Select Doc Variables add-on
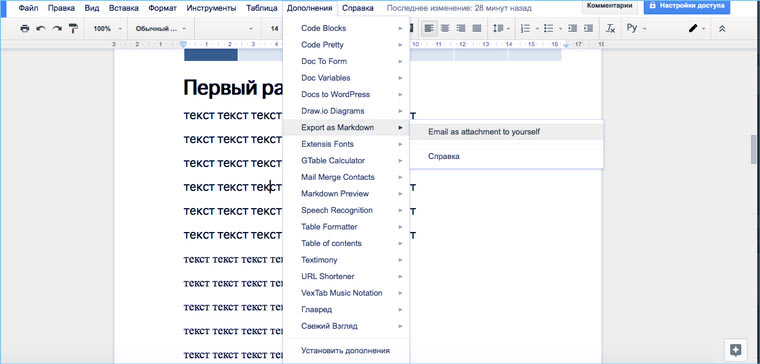This screenshot has height=364, width=760. click(x=346, y=78)
